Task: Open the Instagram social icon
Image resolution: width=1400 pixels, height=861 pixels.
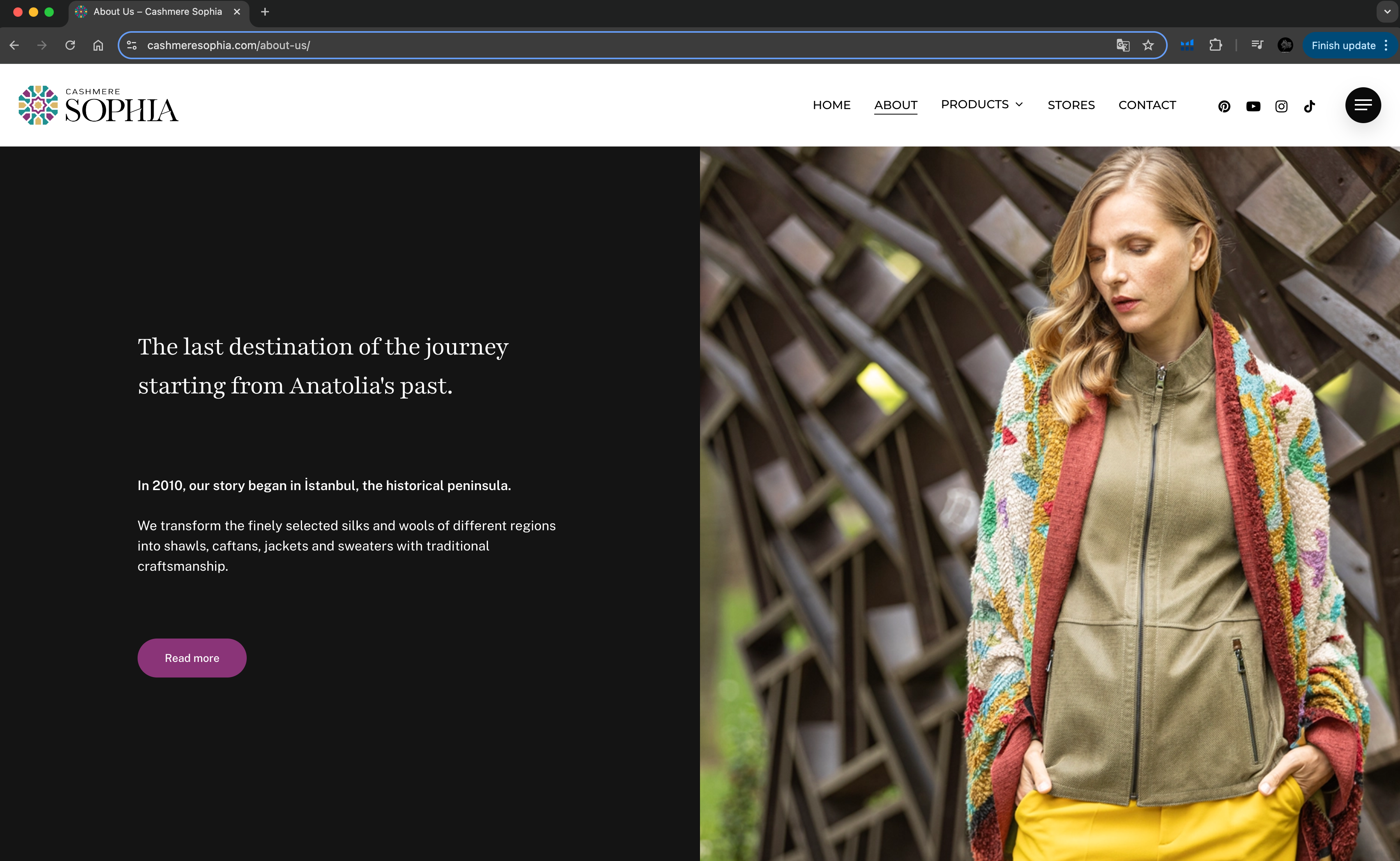Action: pyautogui.click(x=1281, y=106)
